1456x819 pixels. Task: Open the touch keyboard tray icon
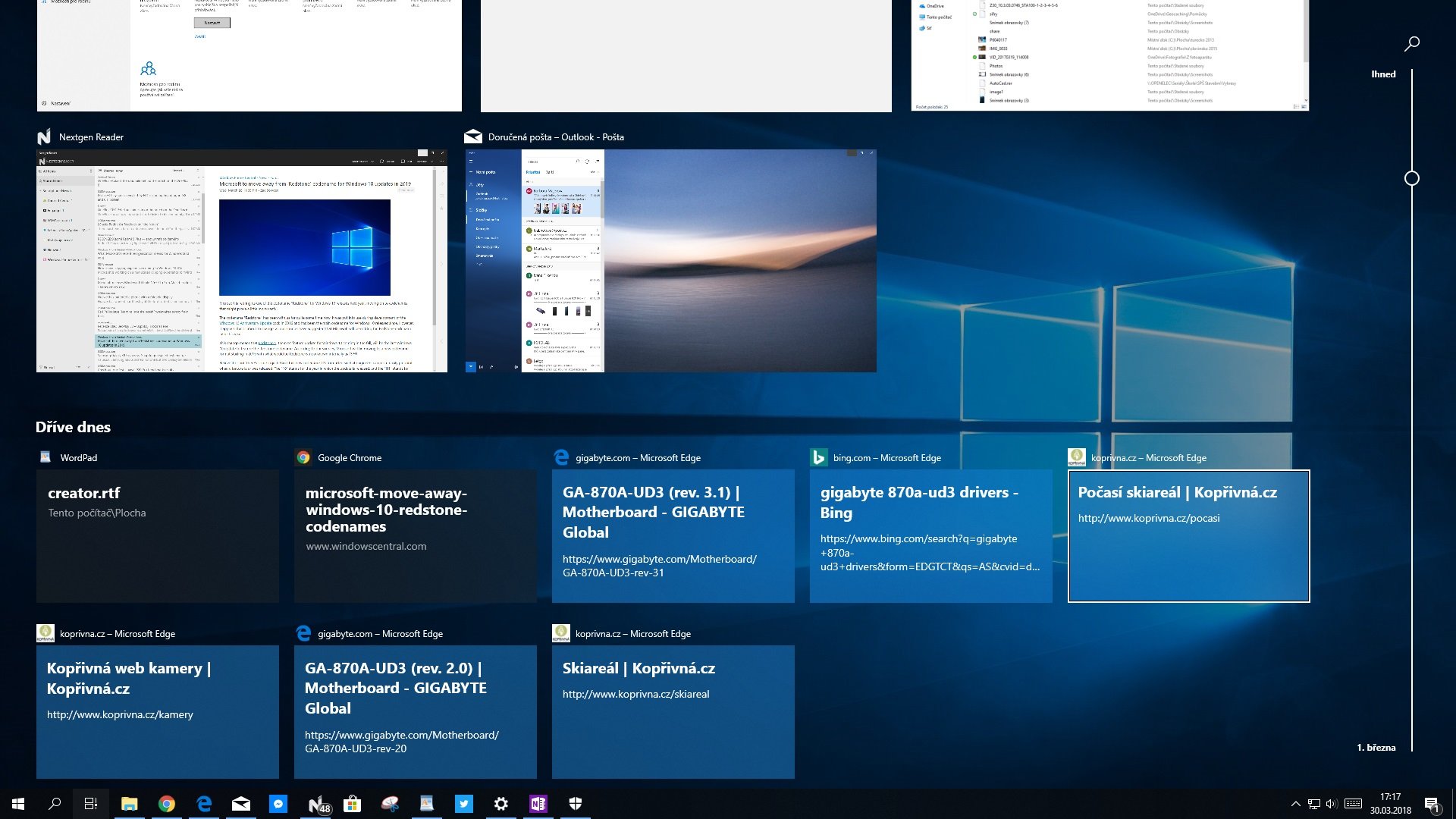click(1353, 804)
